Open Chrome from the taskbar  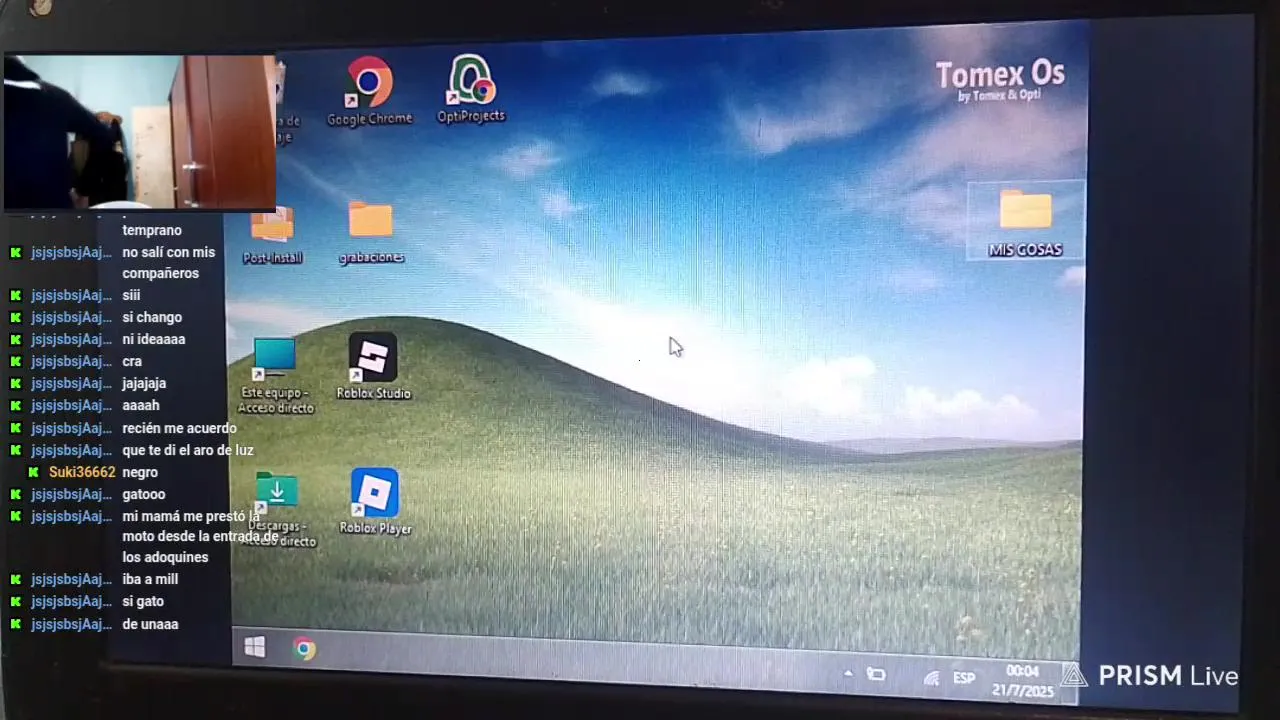(304, 649)
